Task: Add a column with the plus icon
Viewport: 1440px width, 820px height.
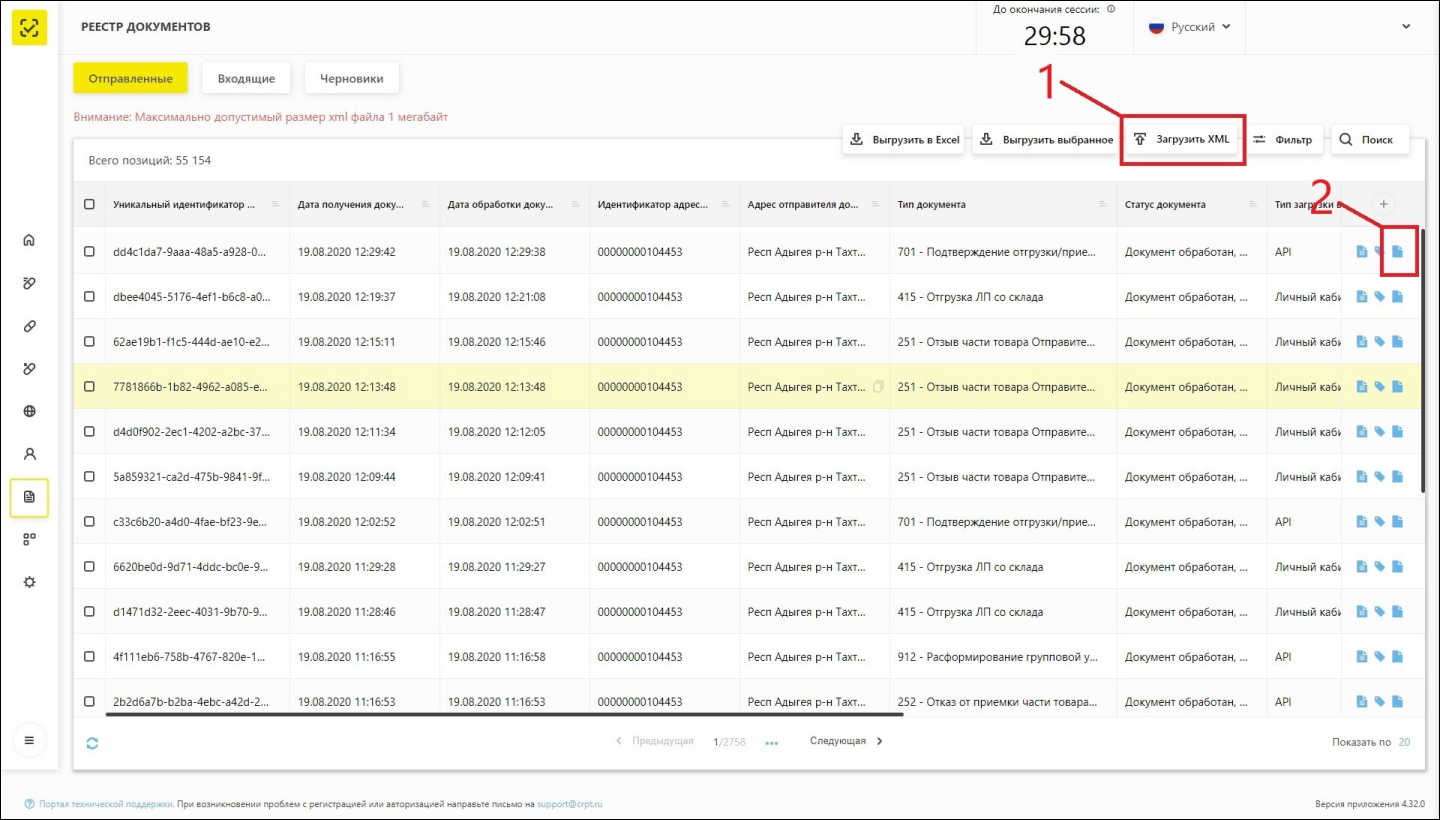Action: click(x=1384, y=204)
